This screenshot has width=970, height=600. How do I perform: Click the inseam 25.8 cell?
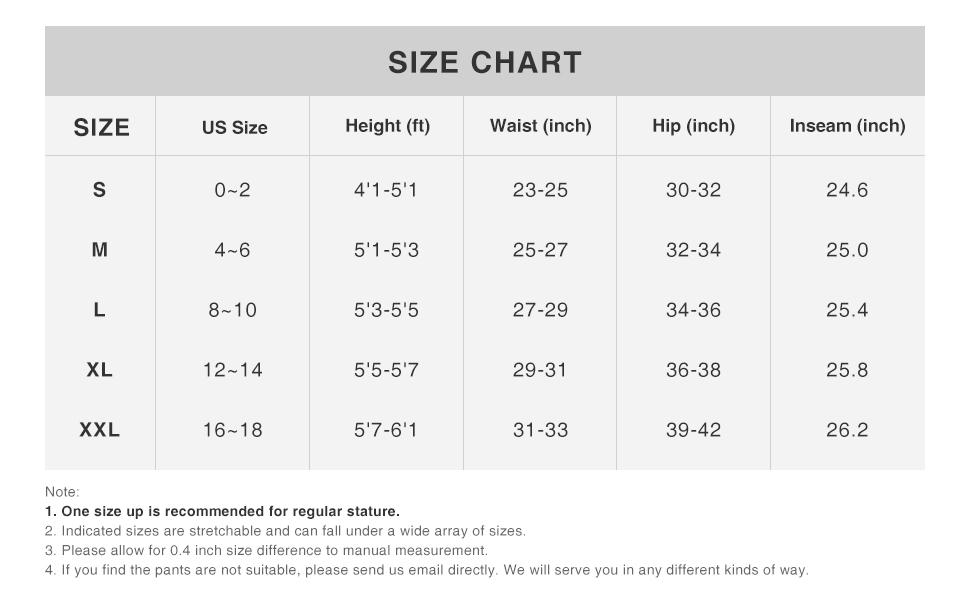[x=847, y=370]
